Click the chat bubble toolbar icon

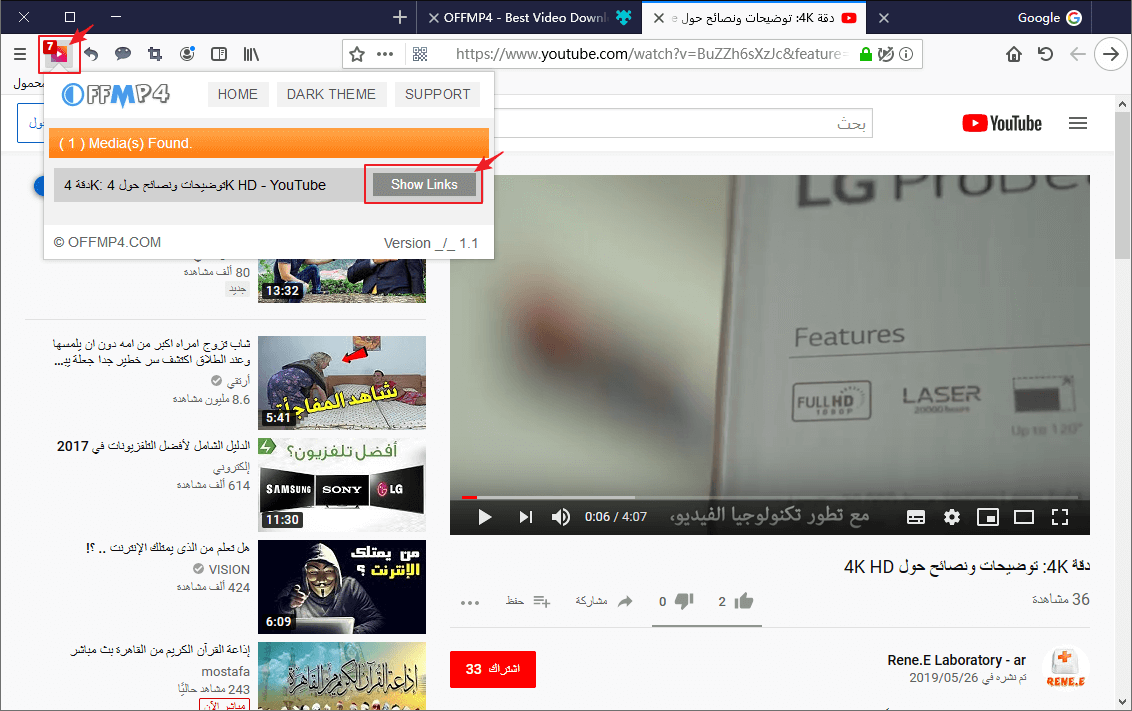pyautogui.click(x=123, y=53)
